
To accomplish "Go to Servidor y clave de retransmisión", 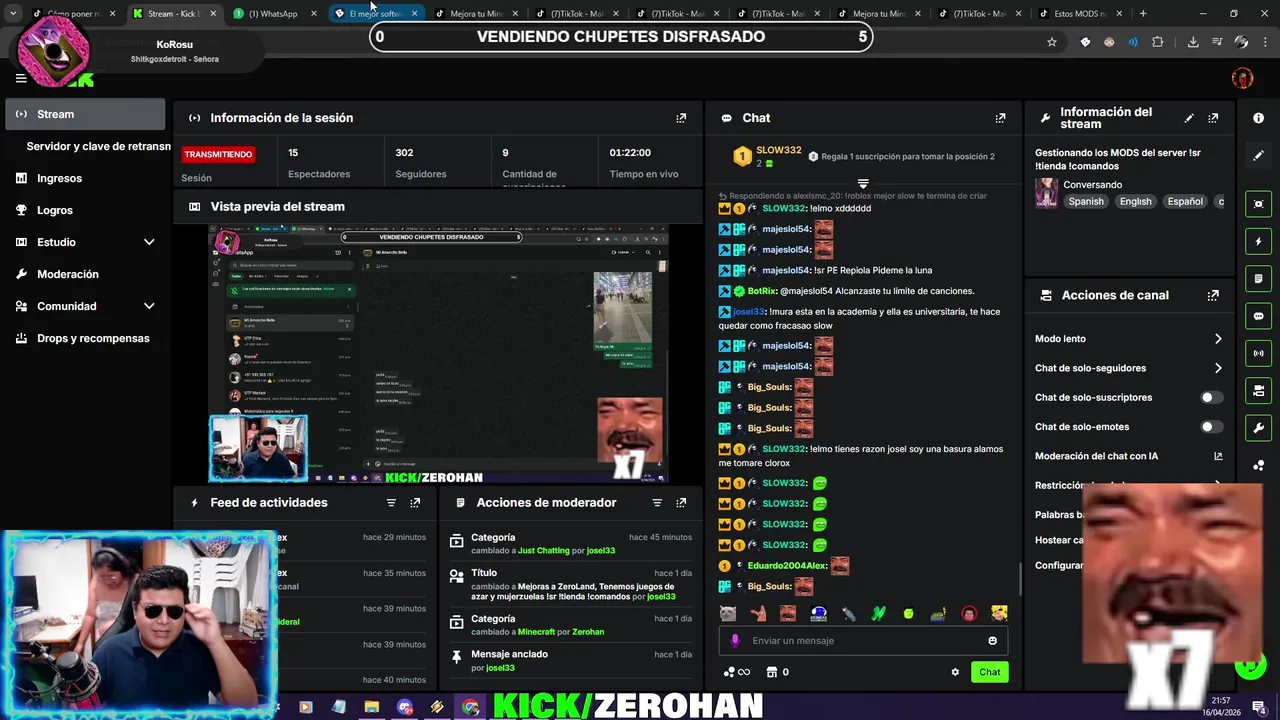I will [98, 146].
